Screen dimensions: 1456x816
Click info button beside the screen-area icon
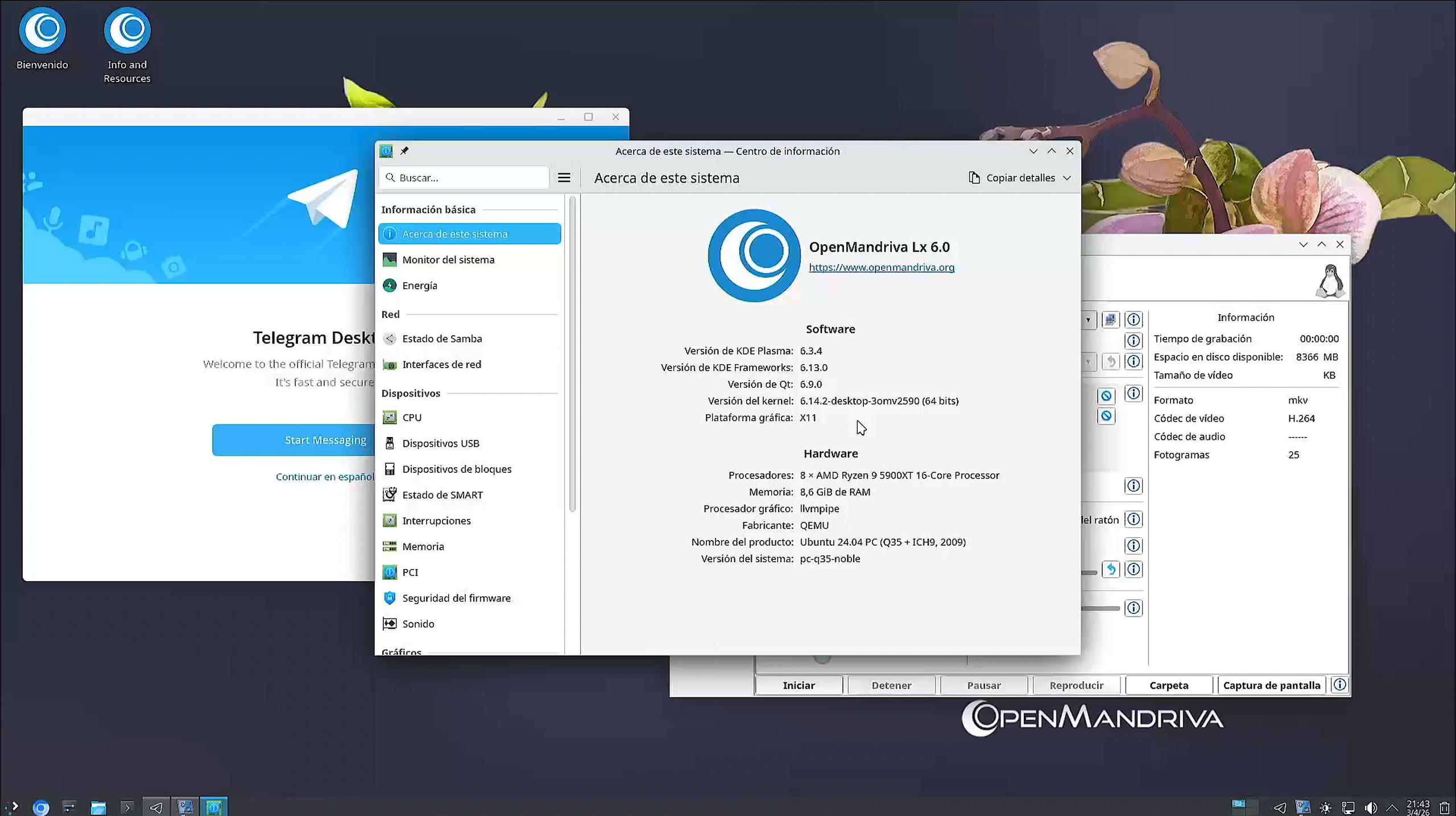[x=1134, y=320]
